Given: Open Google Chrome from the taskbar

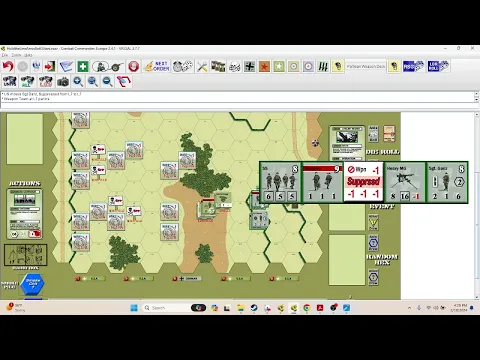Looking at the screenshot, I should pyautogui.click(x=307, y=308).
